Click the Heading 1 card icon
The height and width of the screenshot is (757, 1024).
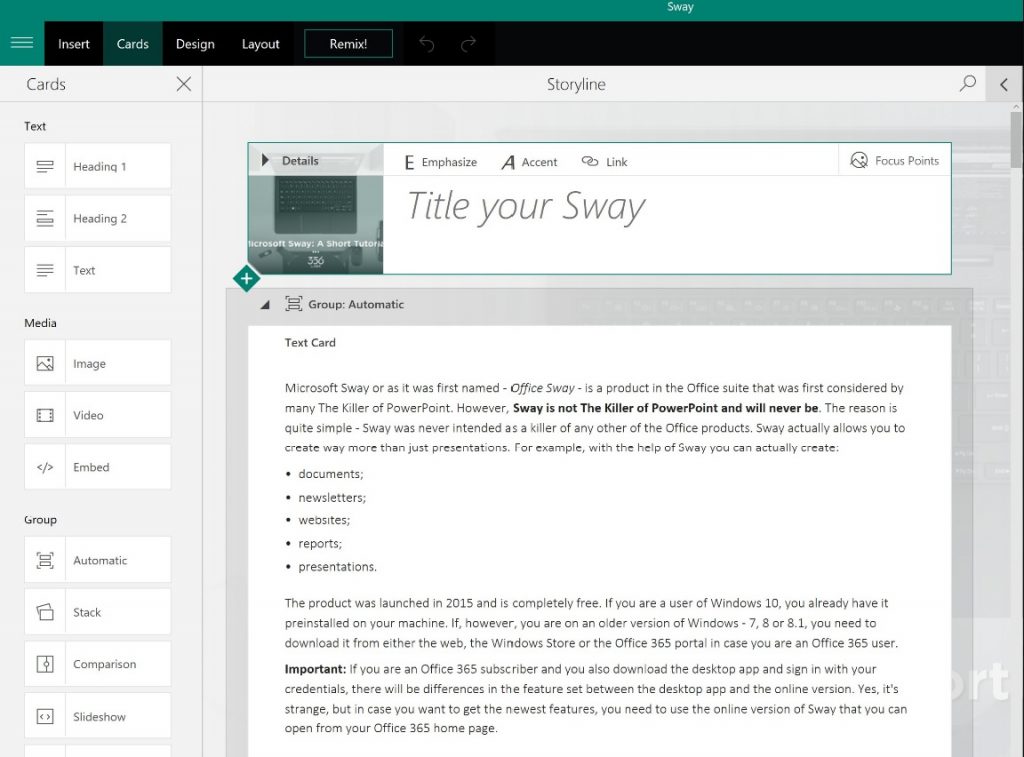[45, 167]
